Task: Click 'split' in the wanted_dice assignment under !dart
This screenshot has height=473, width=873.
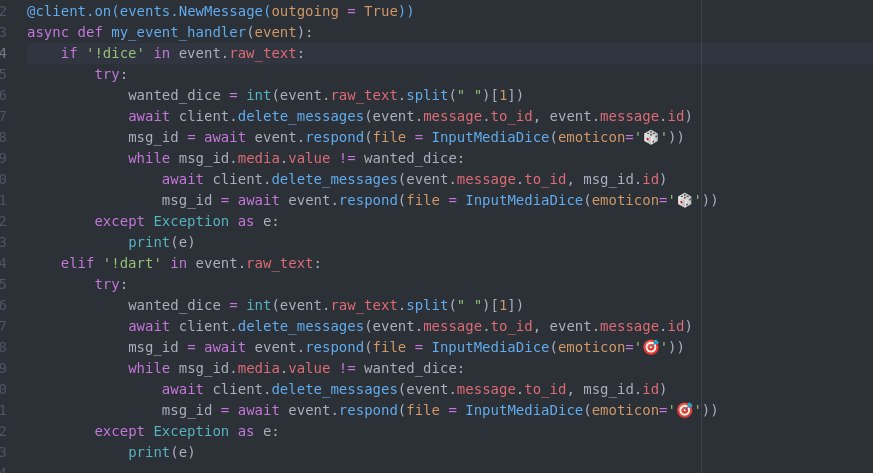Action: 427,306
